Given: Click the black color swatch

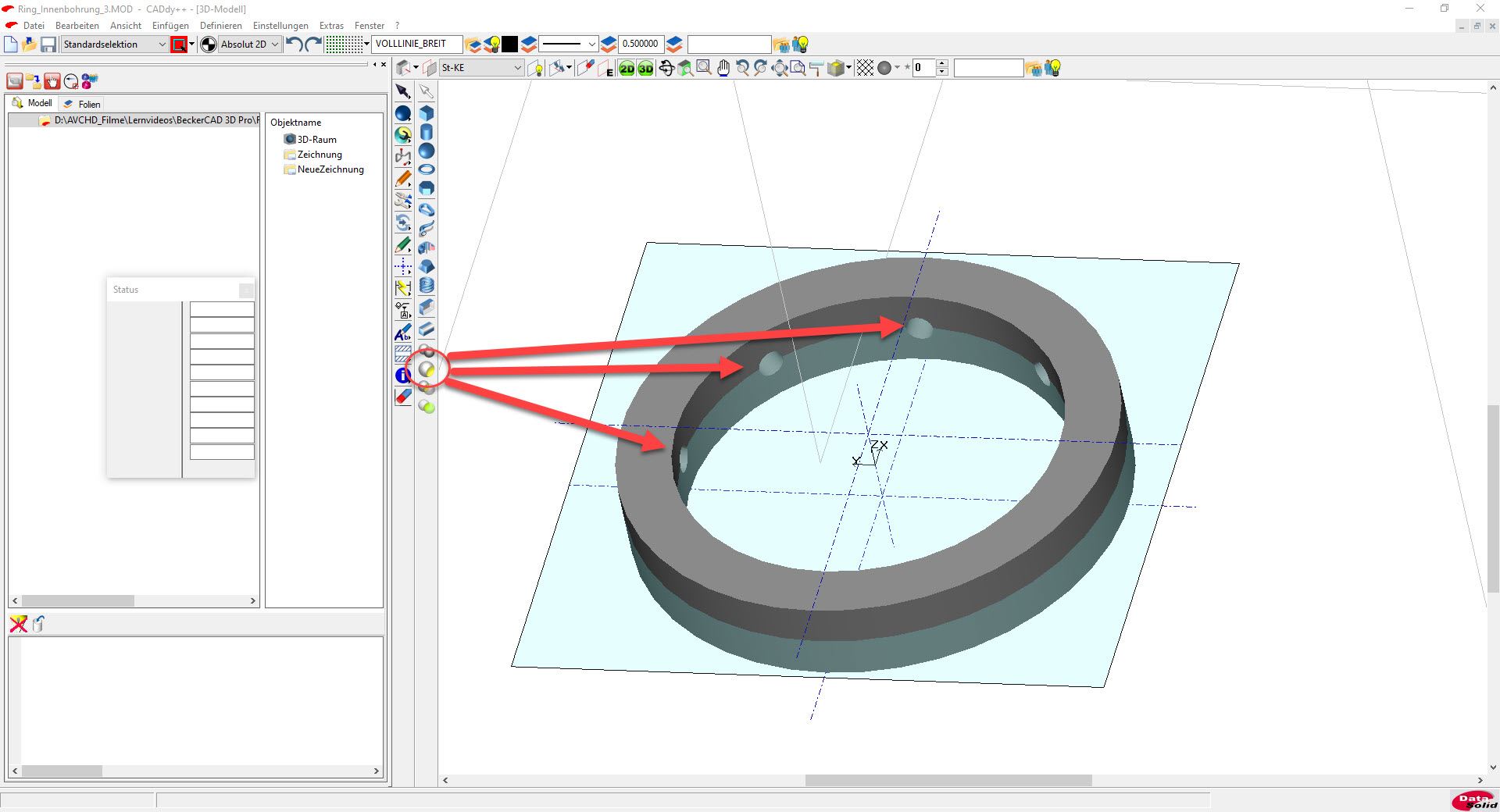Looking at the screenshot, I should pos(509,45).
